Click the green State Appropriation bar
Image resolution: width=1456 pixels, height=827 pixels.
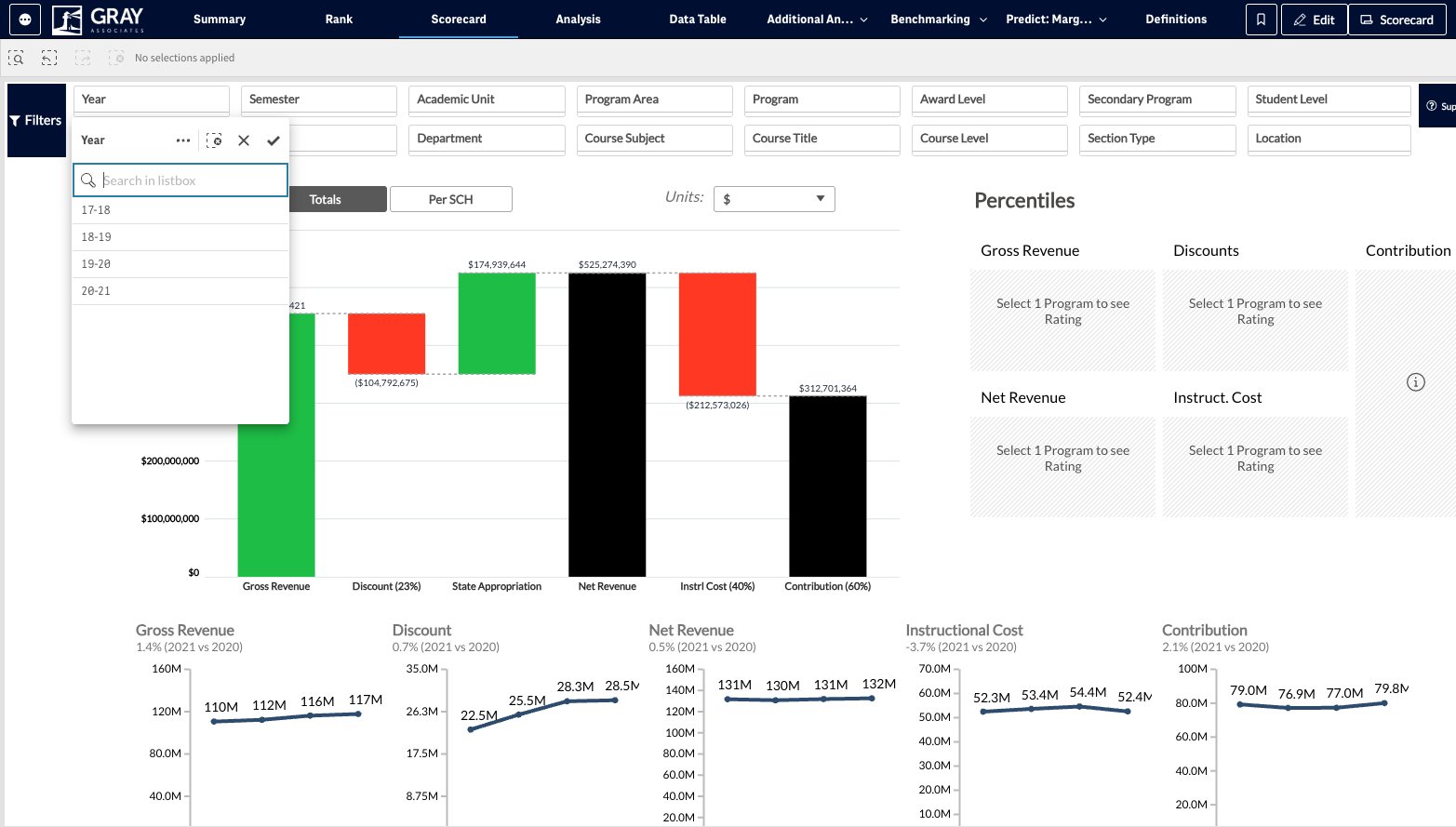[x=497, y=324]
